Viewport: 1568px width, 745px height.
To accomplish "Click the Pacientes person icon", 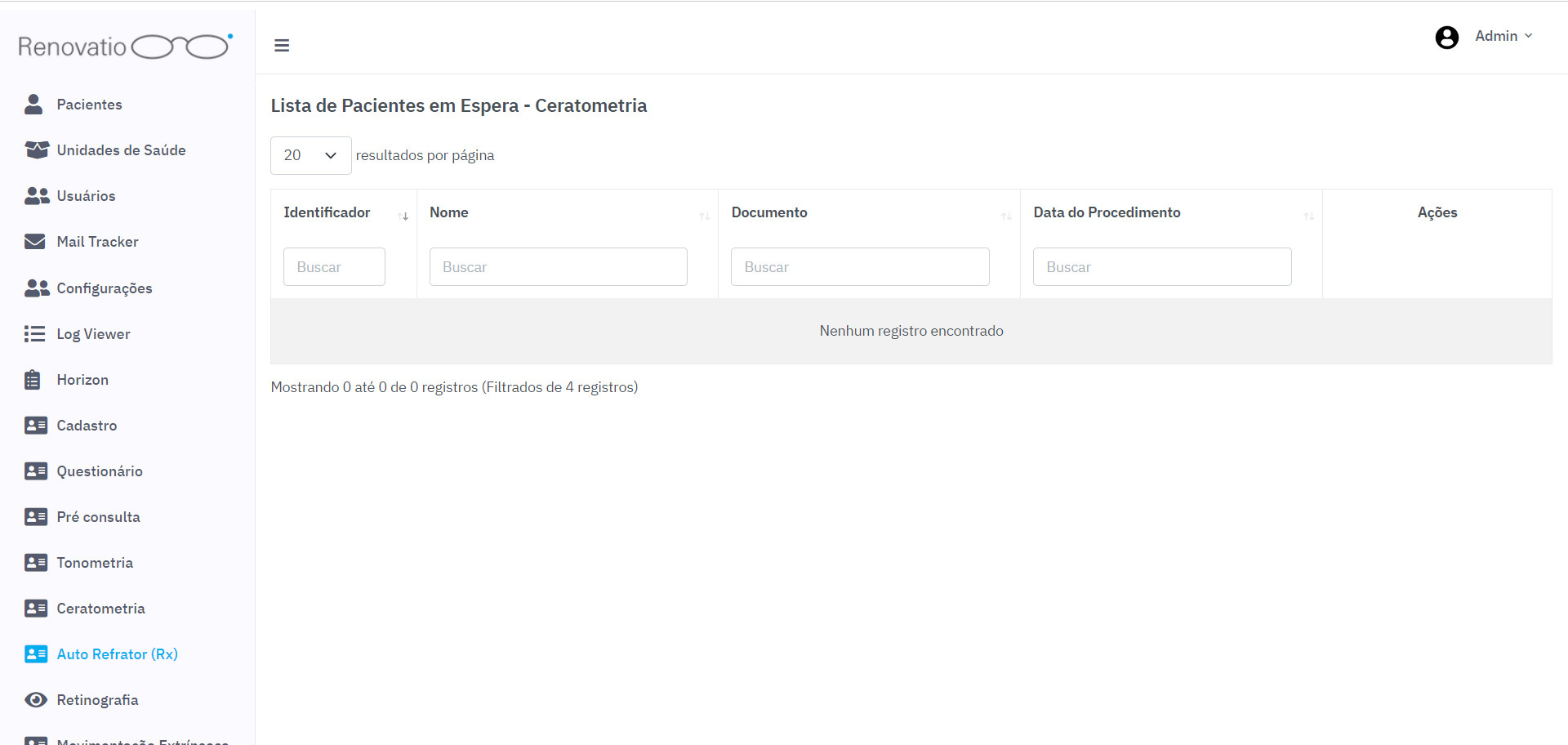I will tap(33, 105).
